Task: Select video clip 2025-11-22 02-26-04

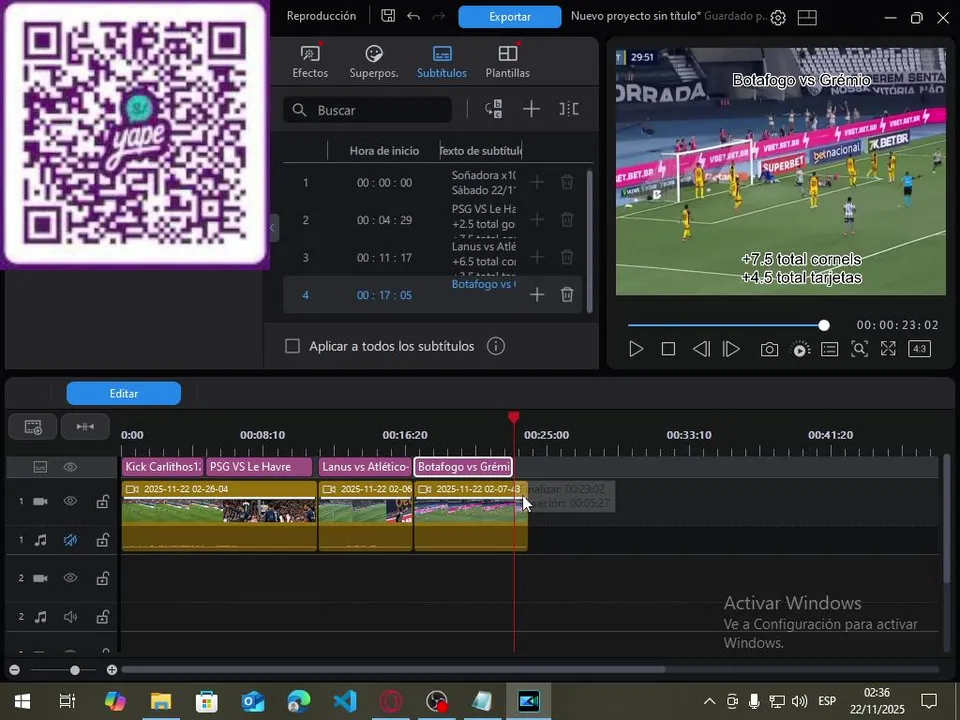Action: tap(219, 502)
